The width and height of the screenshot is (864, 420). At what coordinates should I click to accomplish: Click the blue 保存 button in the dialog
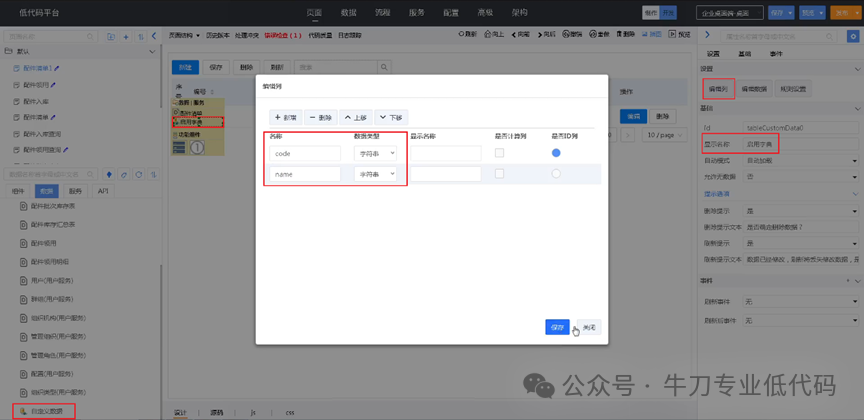(x=557, y=327)
